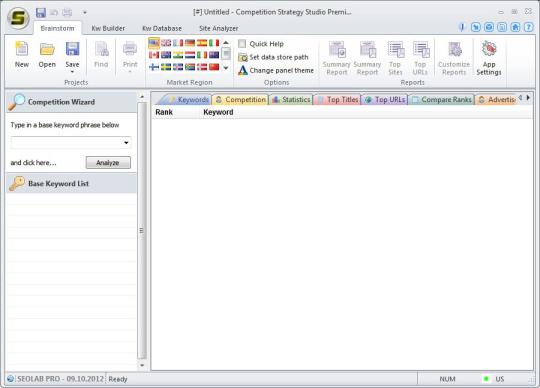Switch to the Kw Database ribbon tab
The image size is (540, 388).
coord(162,28)
